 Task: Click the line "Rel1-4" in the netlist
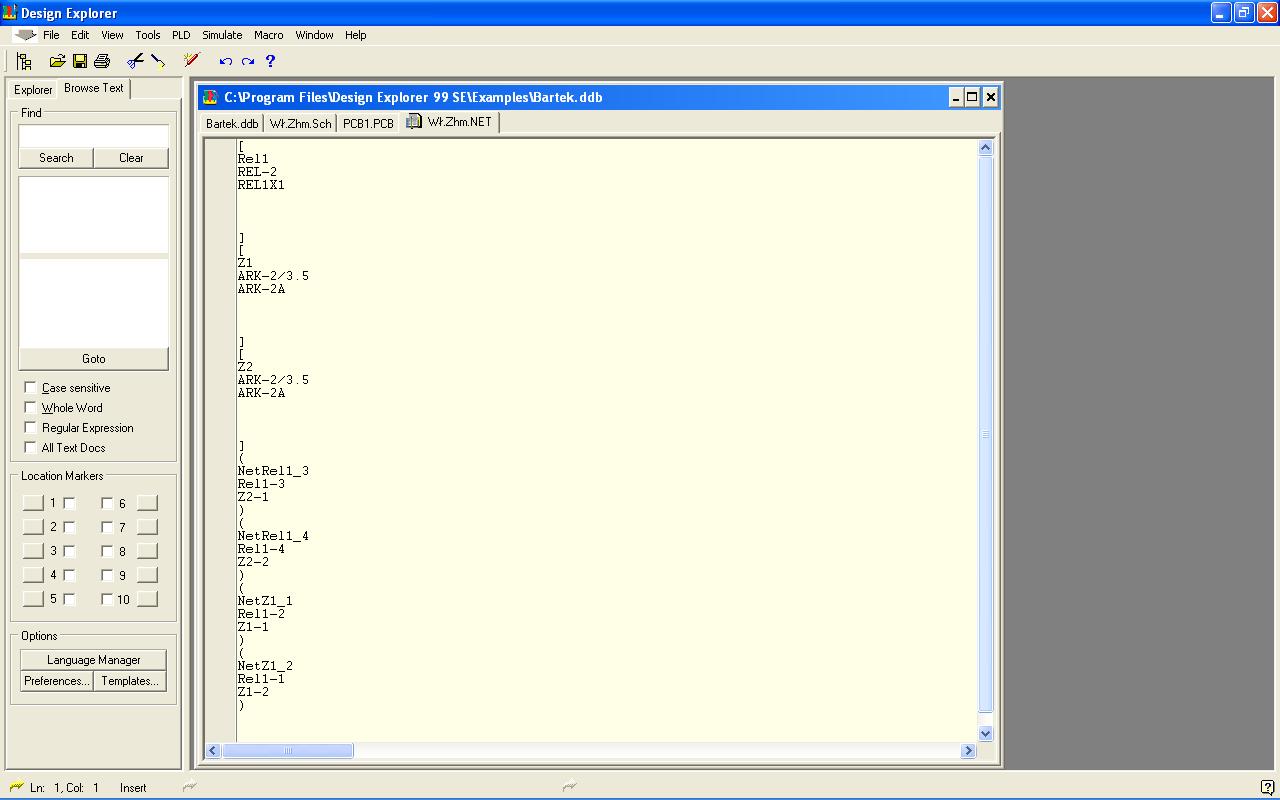(x=261, y=549)
